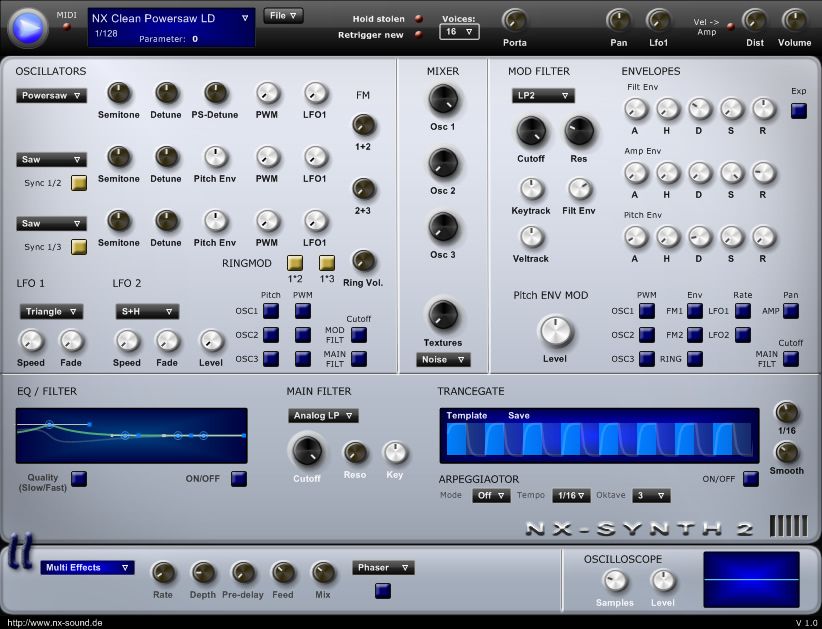Open oscillator 1 Powersaw waveform dropdown
The height and width of the screenshot is (629, 822).
pos(51,95)
